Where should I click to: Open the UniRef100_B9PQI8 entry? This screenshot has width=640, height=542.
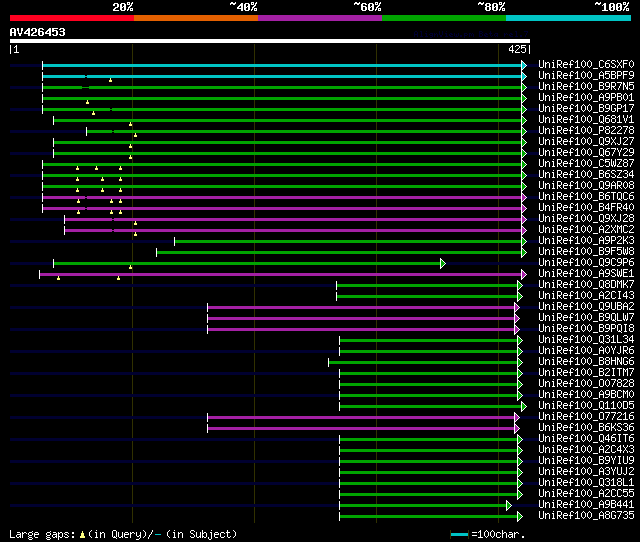pyautogui.click(x=586, y=329)
